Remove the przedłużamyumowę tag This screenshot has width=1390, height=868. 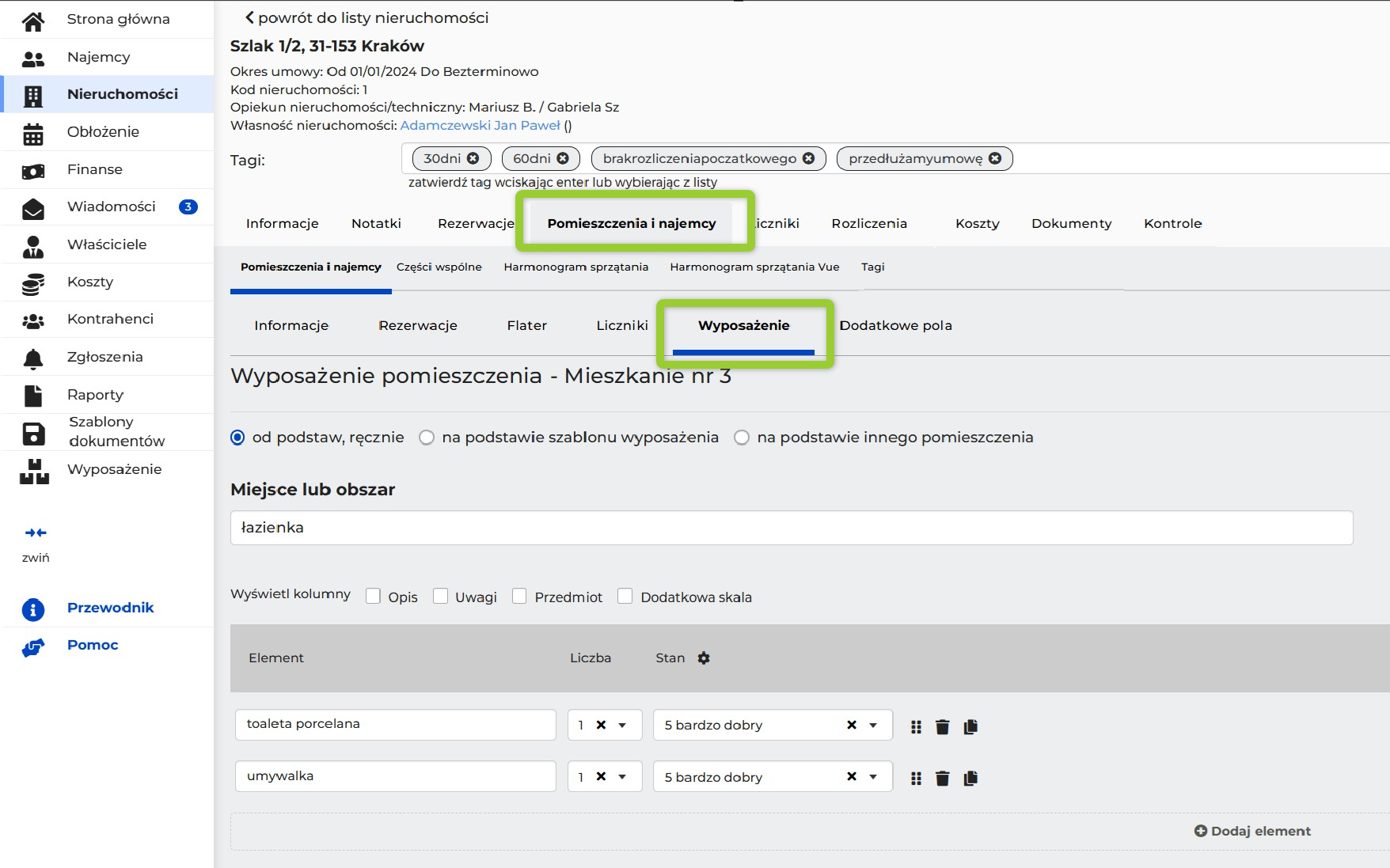pyautogui.click(x=995, y=158)
